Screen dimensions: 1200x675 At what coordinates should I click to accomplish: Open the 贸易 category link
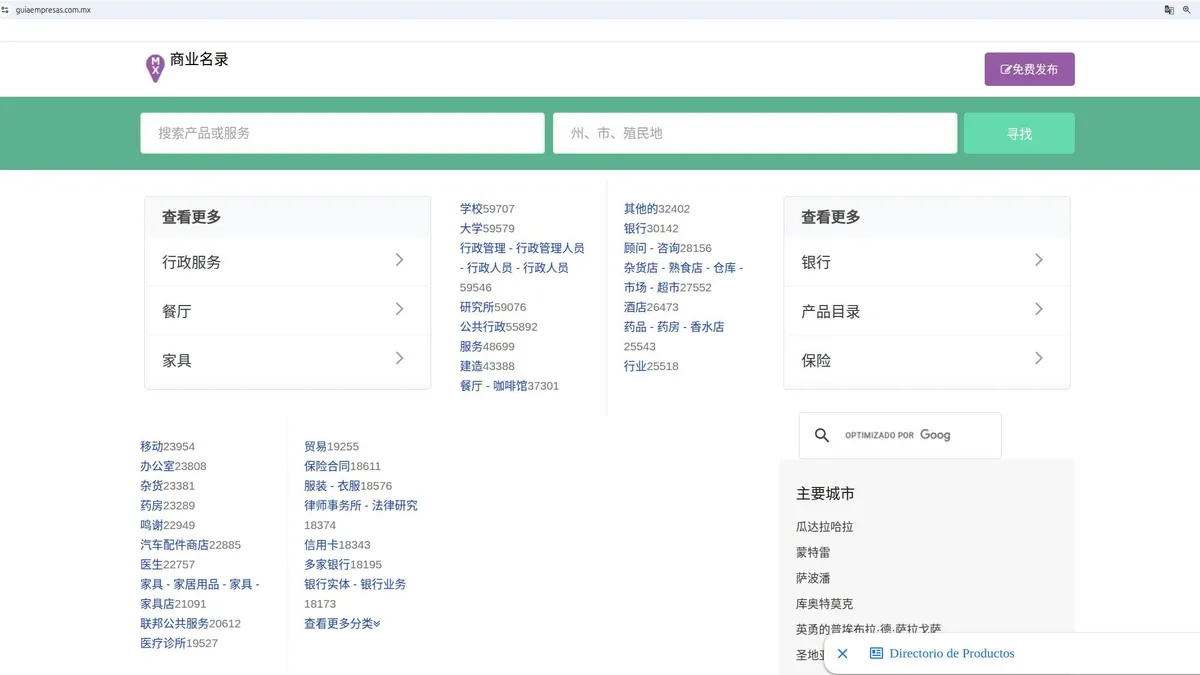[315, 446]
